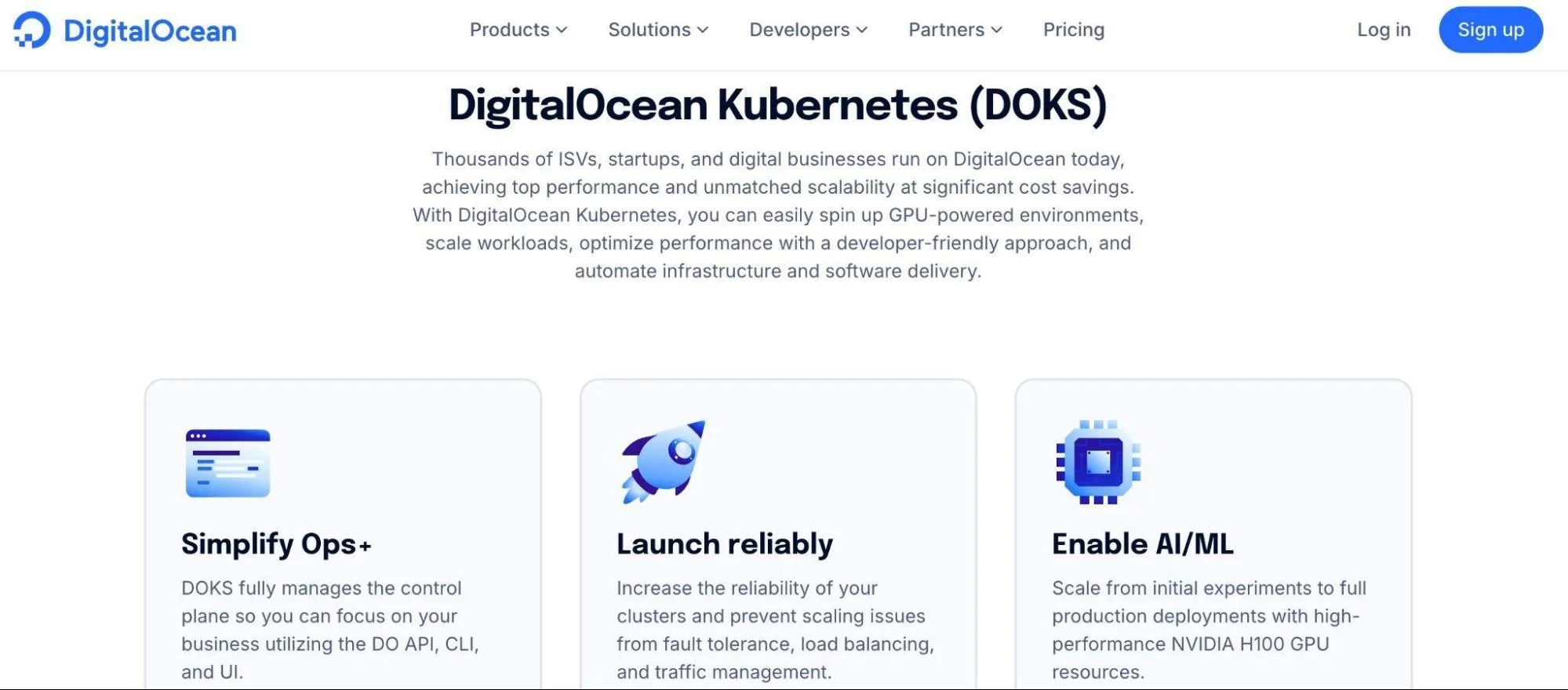Select the Enable AI/ML card heading
Image resolution: width=1568 pixels, height=690 pixels.
1143,544
